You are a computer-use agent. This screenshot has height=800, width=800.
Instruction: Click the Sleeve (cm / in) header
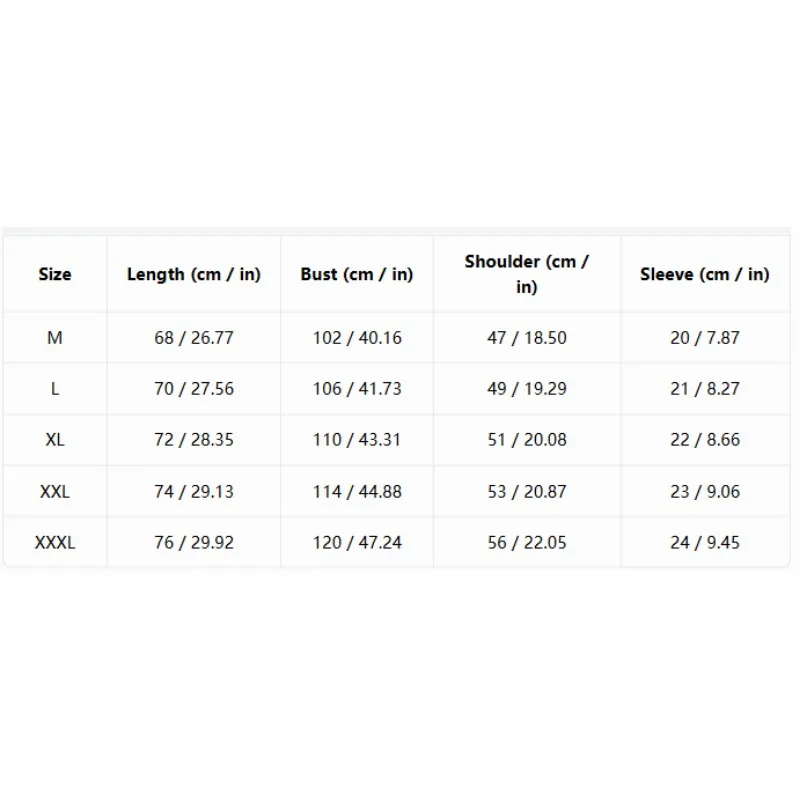coord(705,274)
